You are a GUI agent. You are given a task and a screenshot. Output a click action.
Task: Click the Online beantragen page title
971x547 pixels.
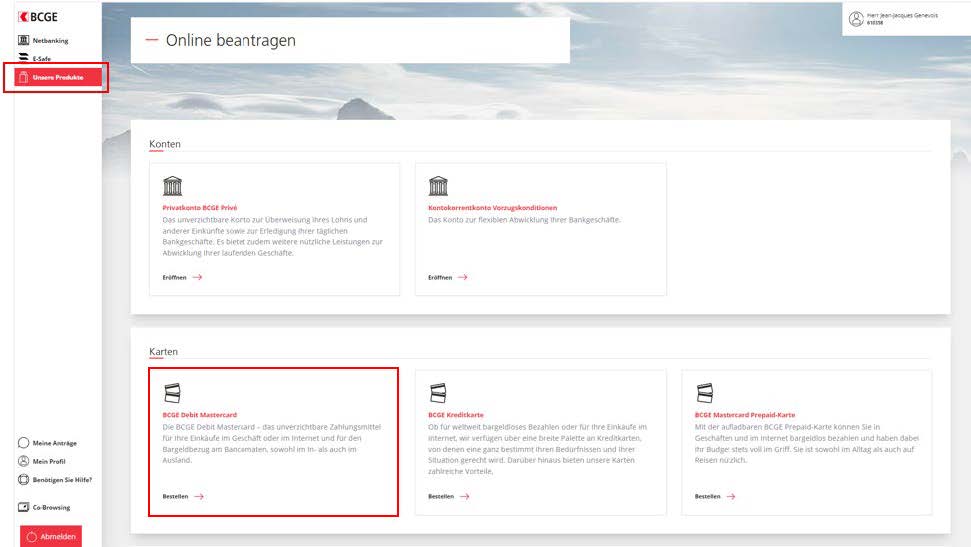pos(230,40)
